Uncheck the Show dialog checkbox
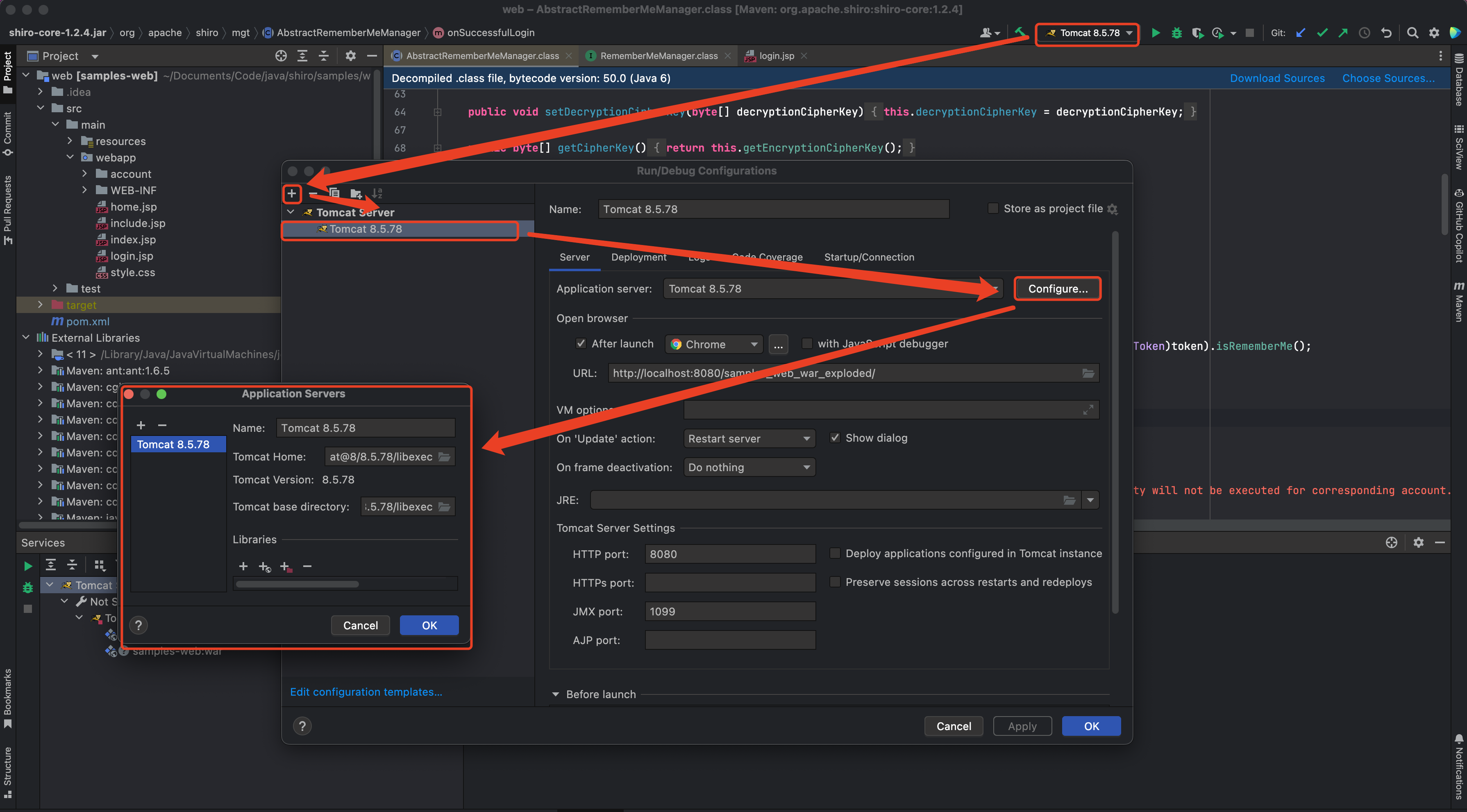This screenshot has width=1467, height=812. [x=835, y=438]
